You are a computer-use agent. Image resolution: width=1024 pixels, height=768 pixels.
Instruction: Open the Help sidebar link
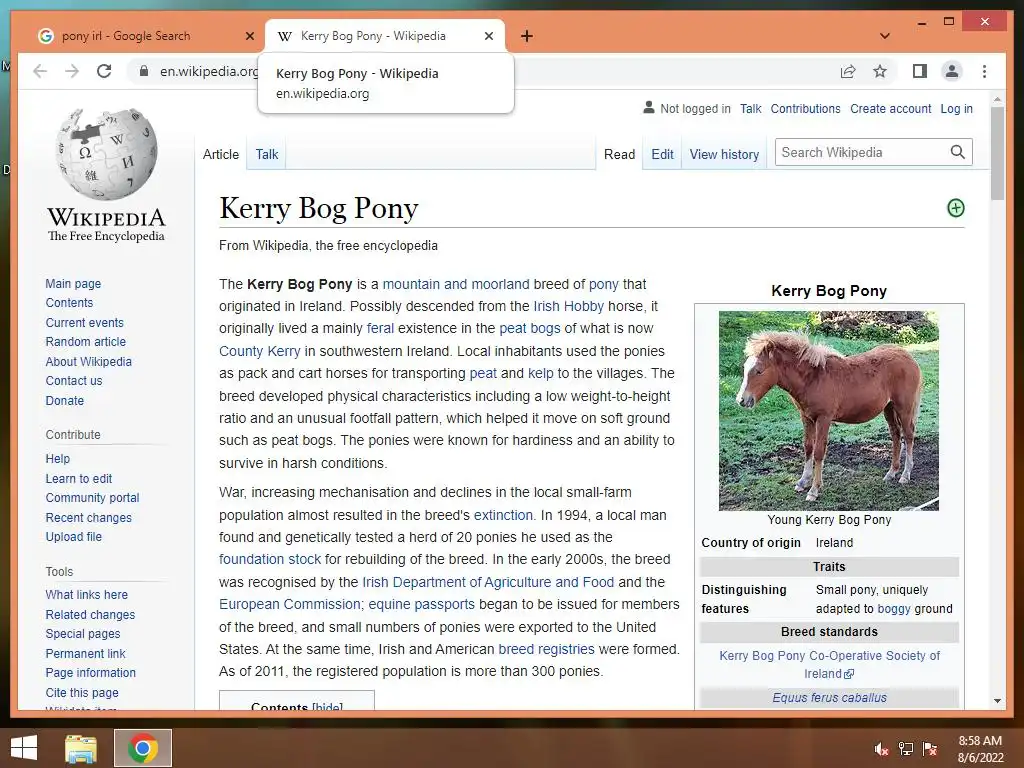[x=57, y=458]
